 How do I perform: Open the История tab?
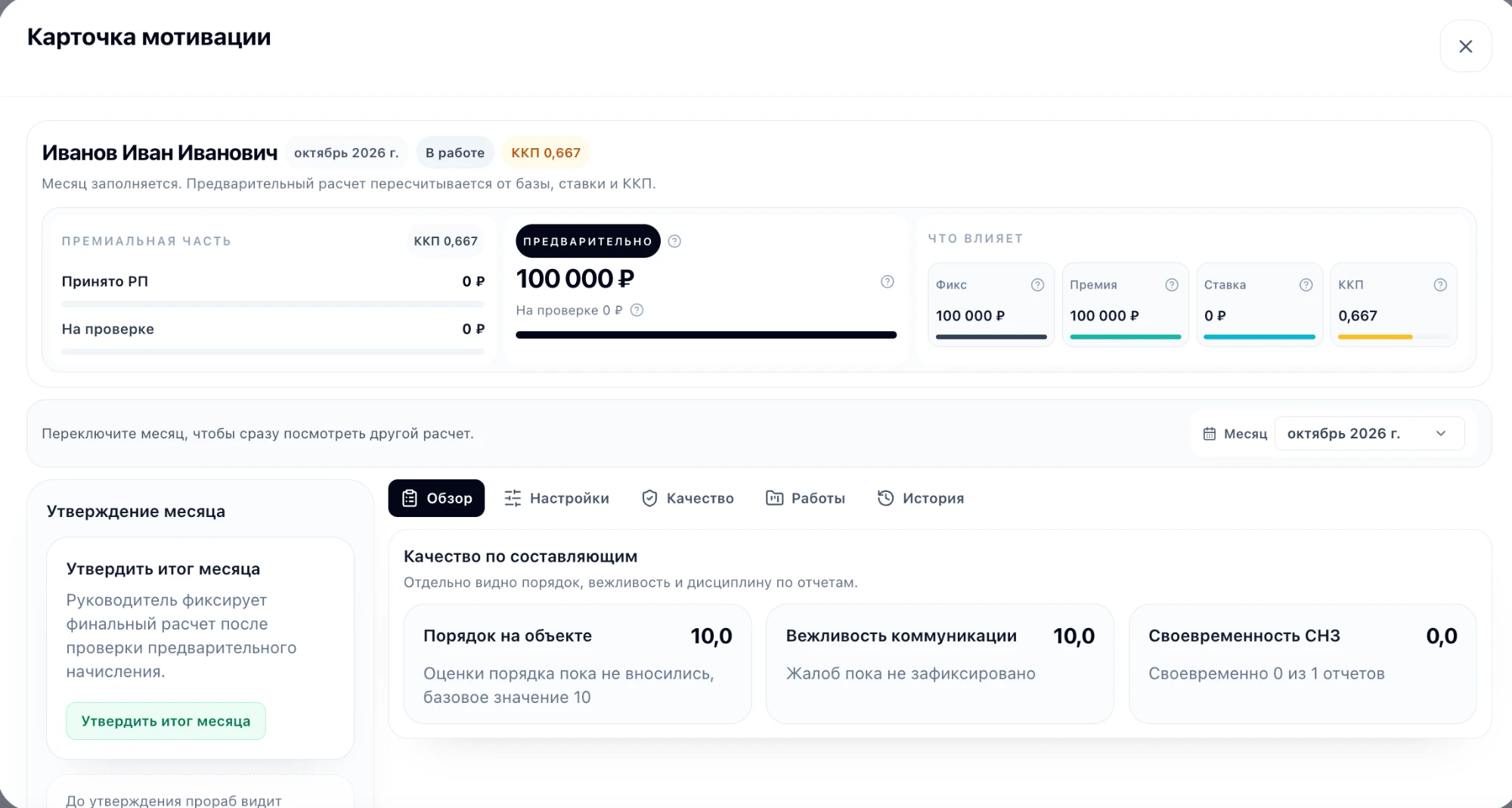tap(920, 498)
